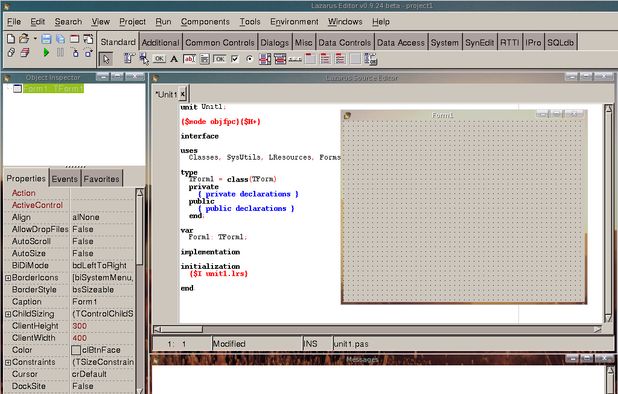
Task: Pick the TRadioButton component icon
Action: click(249, 59)
